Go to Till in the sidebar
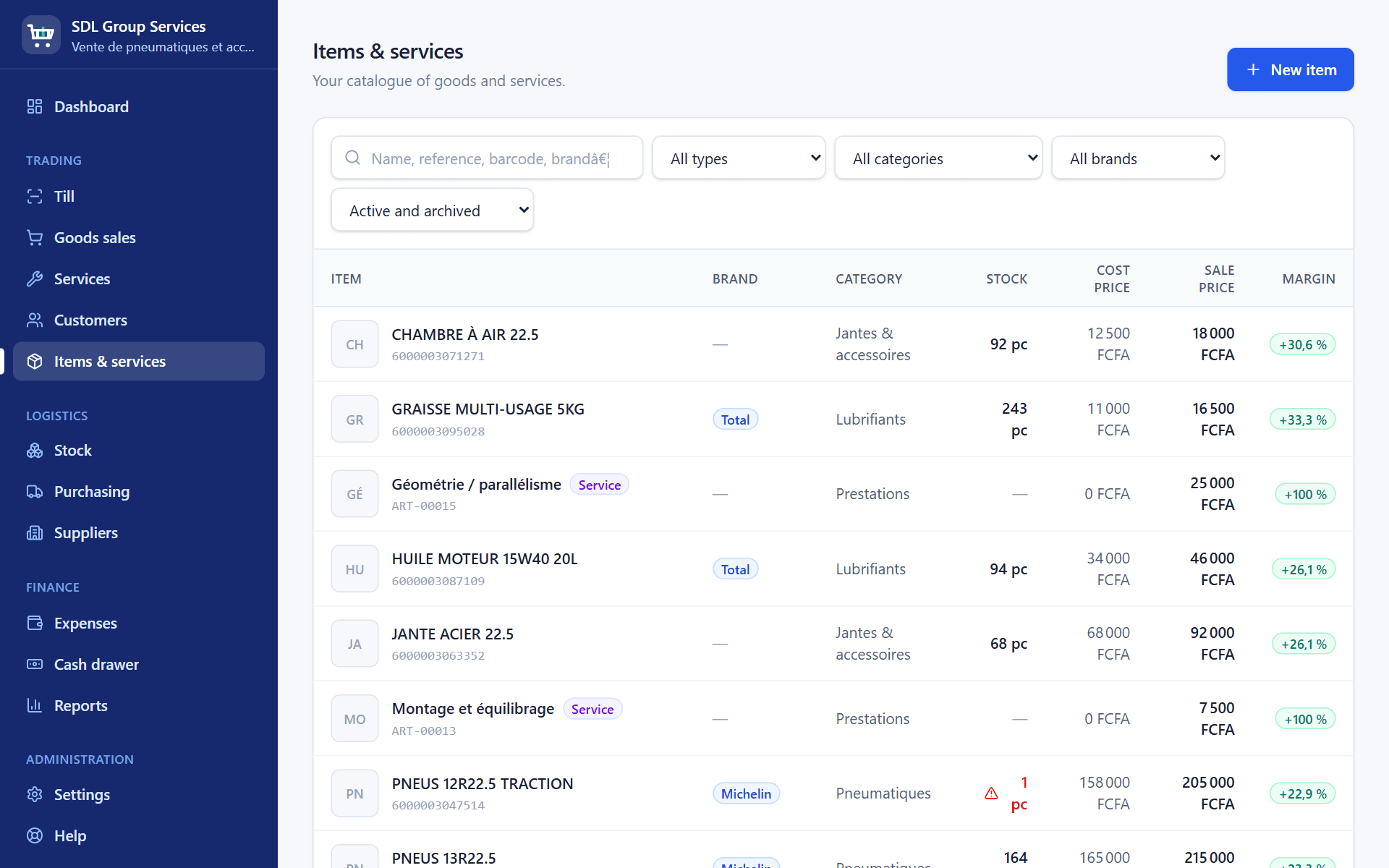Viewport: 1389px width, 868px height. pos(139,196)
